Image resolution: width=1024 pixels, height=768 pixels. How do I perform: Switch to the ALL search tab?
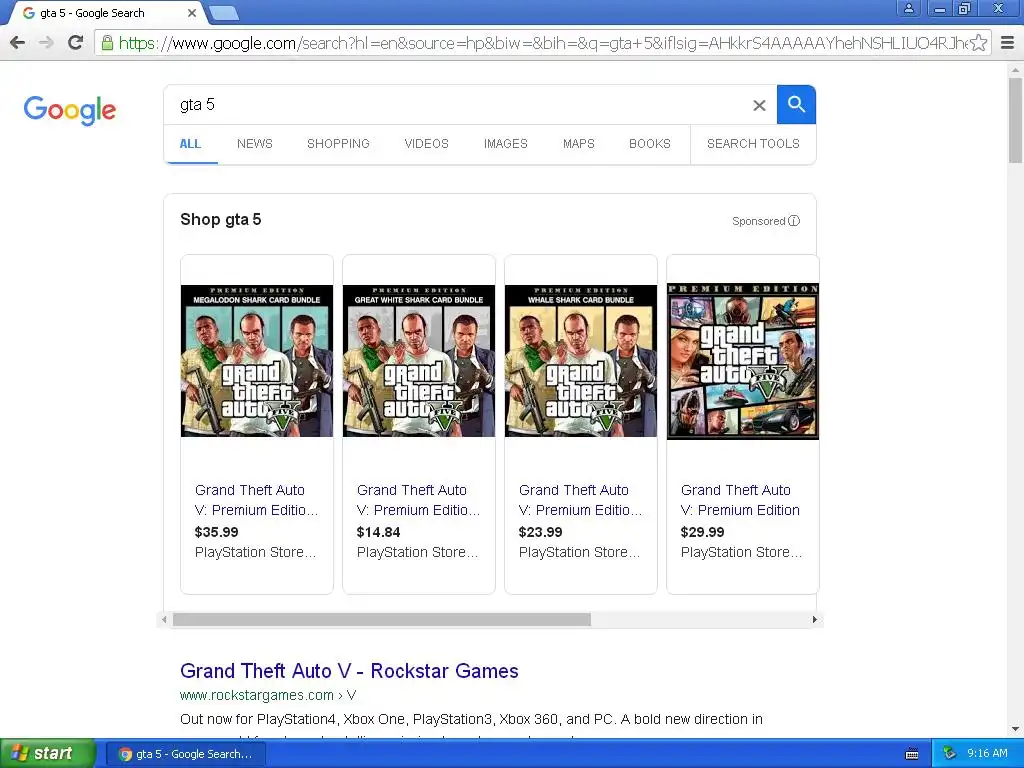tap(190, 144)
